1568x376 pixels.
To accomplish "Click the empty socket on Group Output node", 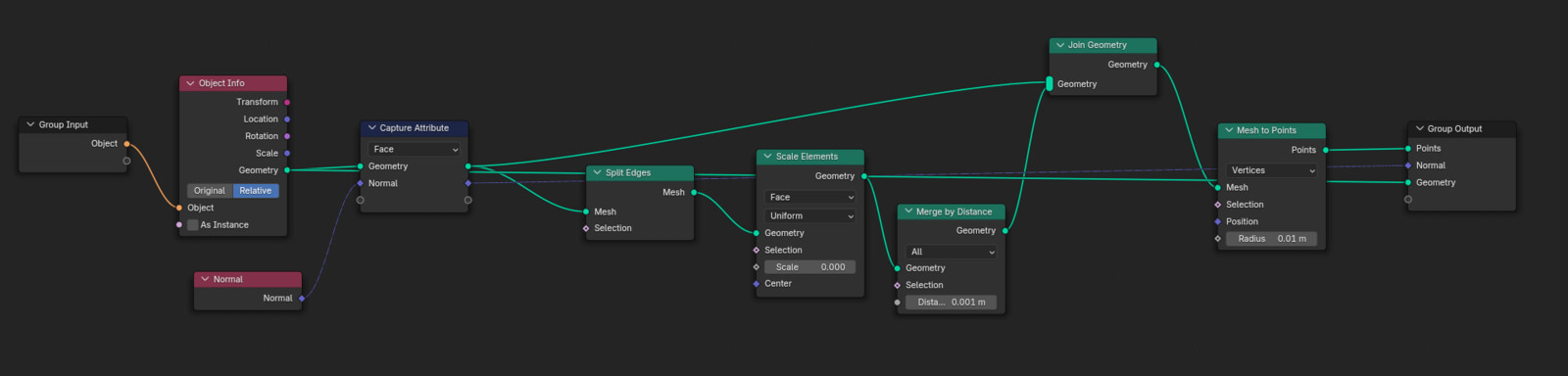I will pyautogui.click(x=1408, y=200).
